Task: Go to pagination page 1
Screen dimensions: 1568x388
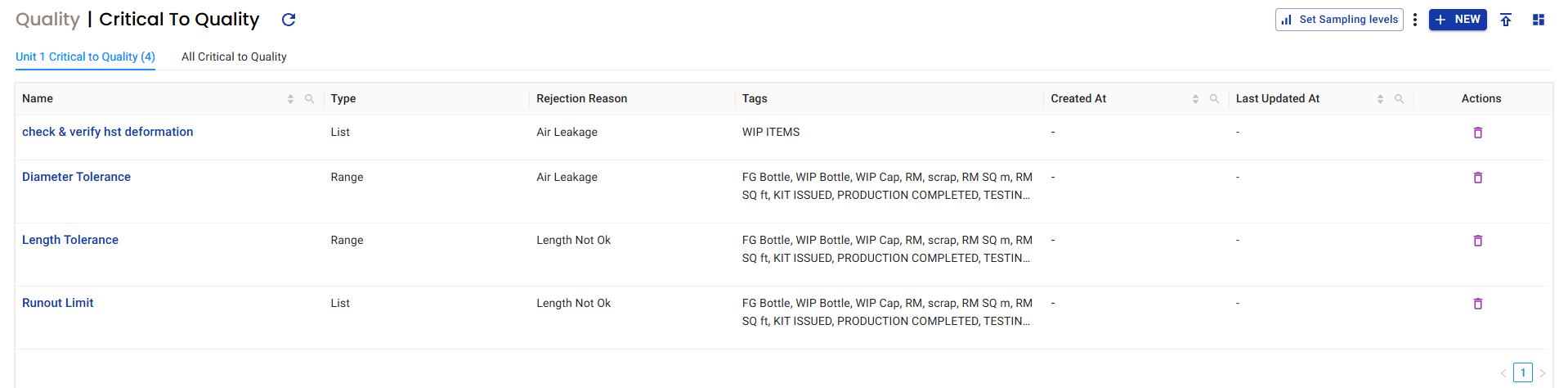Action: pyautogui.click(x=1523, y=372)
